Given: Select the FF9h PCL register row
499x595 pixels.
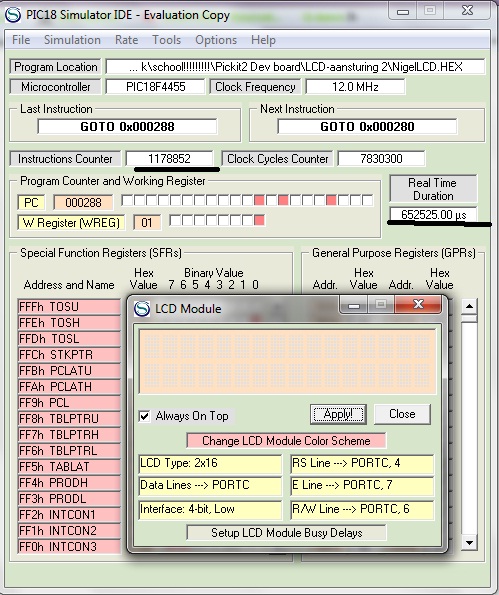Looking at the screenshot, I should (69, 403).
